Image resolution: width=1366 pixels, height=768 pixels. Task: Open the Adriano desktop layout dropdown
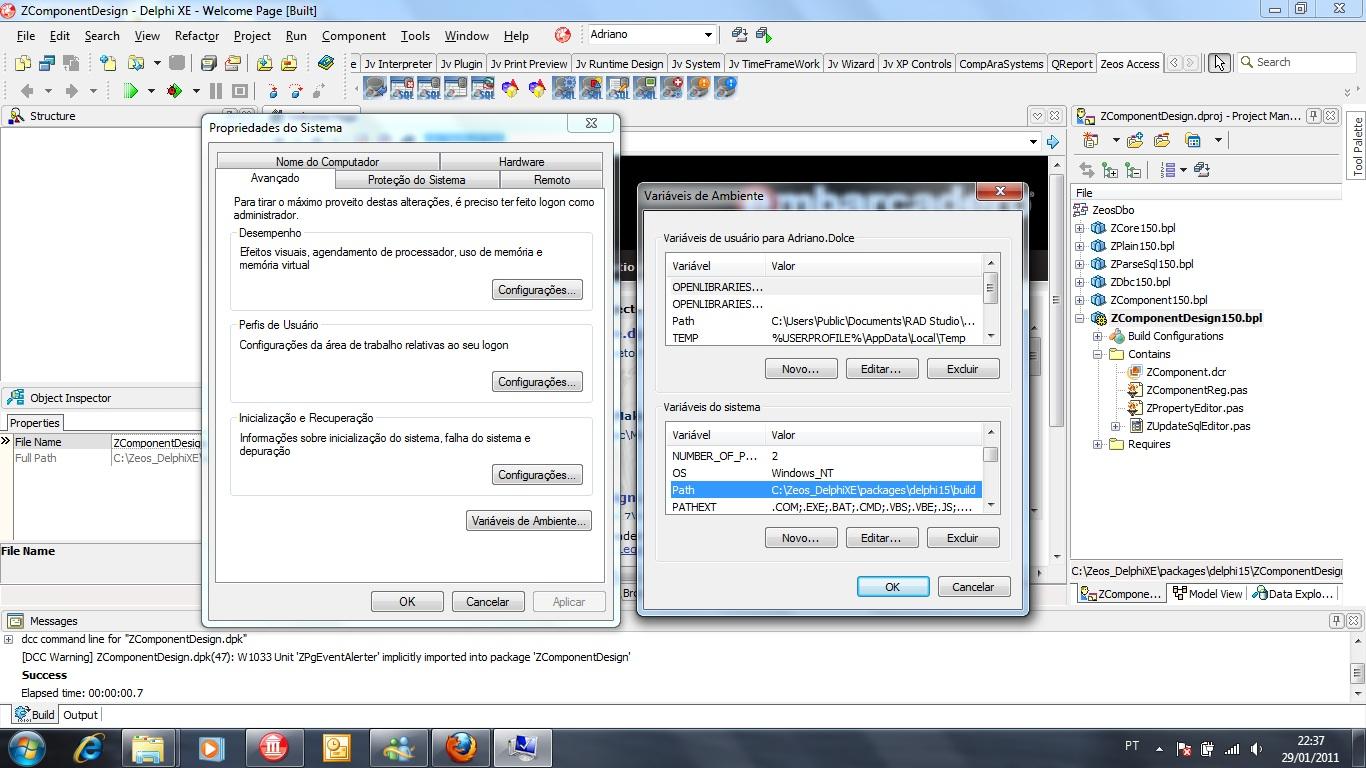[708, 35]
